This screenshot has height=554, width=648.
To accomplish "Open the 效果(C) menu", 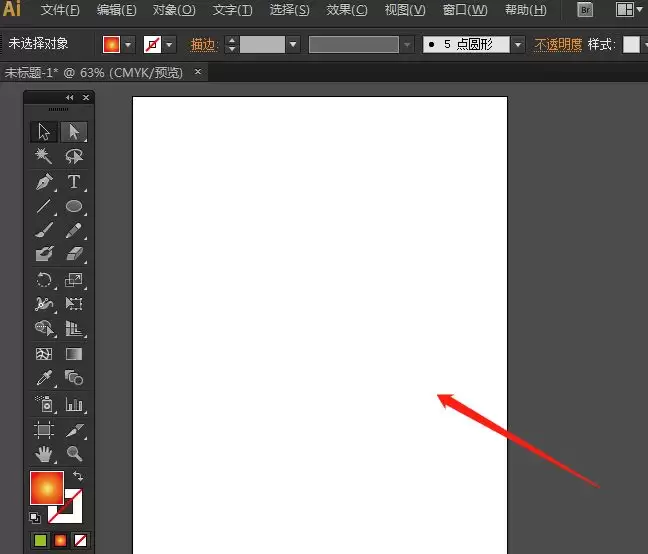I will pyautogui.click(x=347, y=10).
